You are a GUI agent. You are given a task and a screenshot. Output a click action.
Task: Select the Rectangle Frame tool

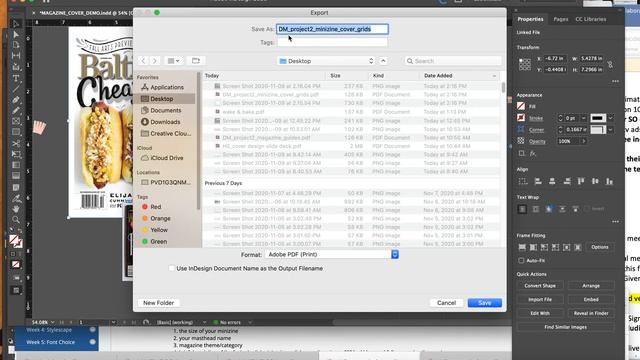pos(16,121)
